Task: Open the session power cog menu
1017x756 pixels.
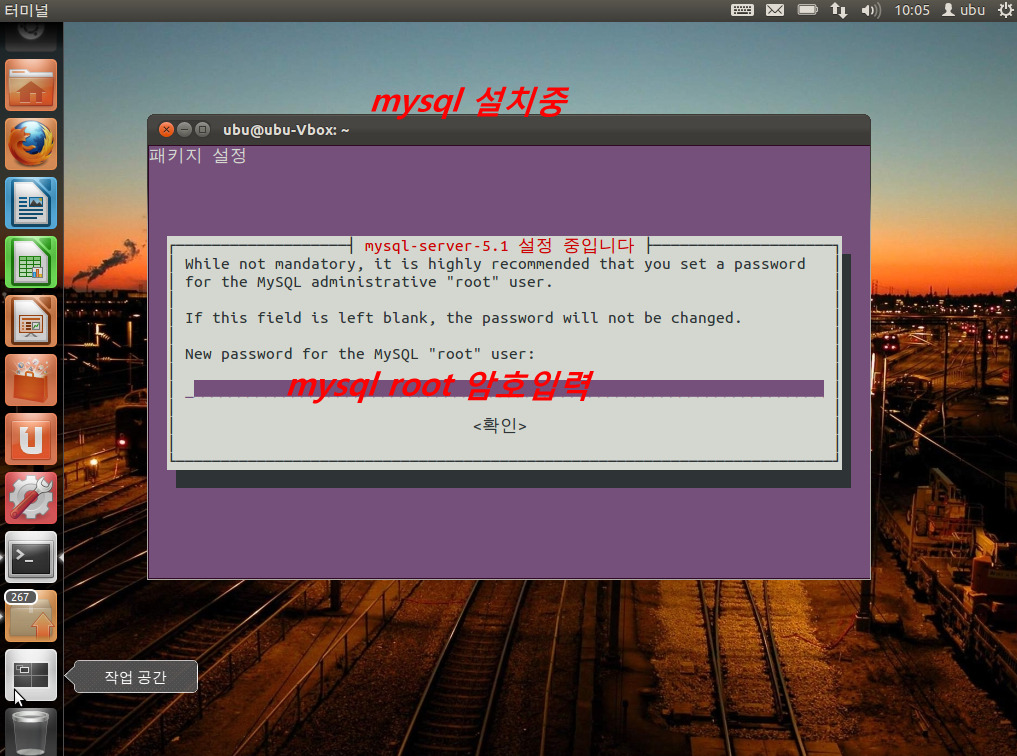Action: click(1004, 10)
